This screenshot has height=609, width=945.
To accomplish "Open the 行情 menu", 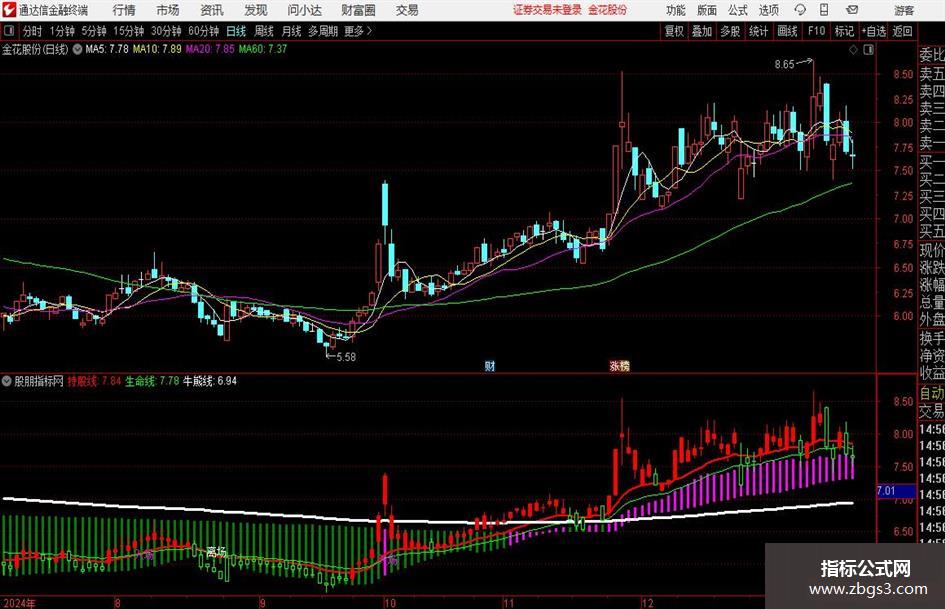I will click(x=124, y=10).
